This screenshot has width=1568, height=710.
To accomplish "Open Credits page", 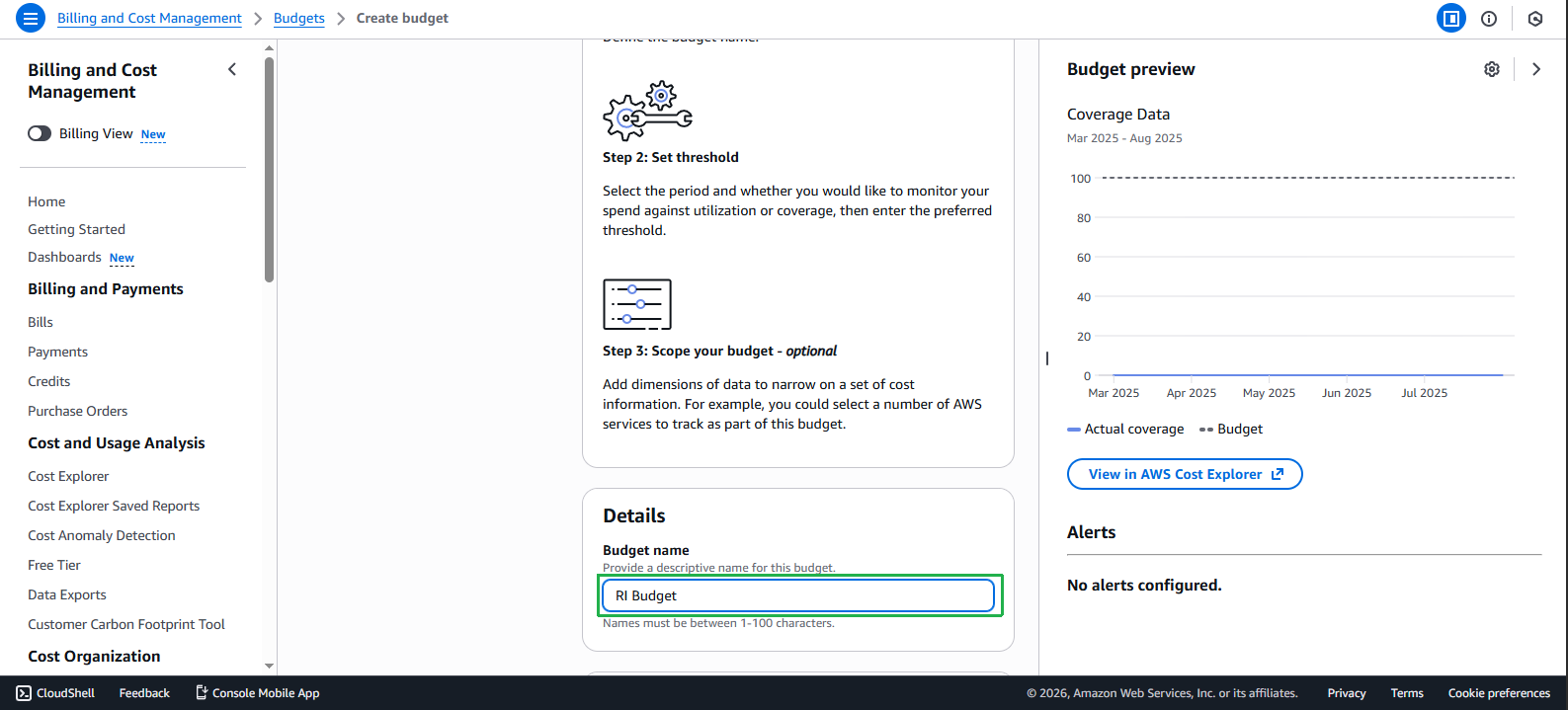I will point(49,381).
